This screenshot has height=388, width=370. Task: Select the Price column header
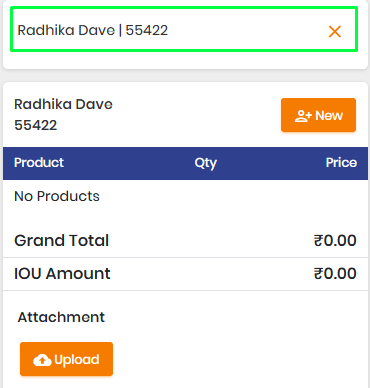click(341, 163)
